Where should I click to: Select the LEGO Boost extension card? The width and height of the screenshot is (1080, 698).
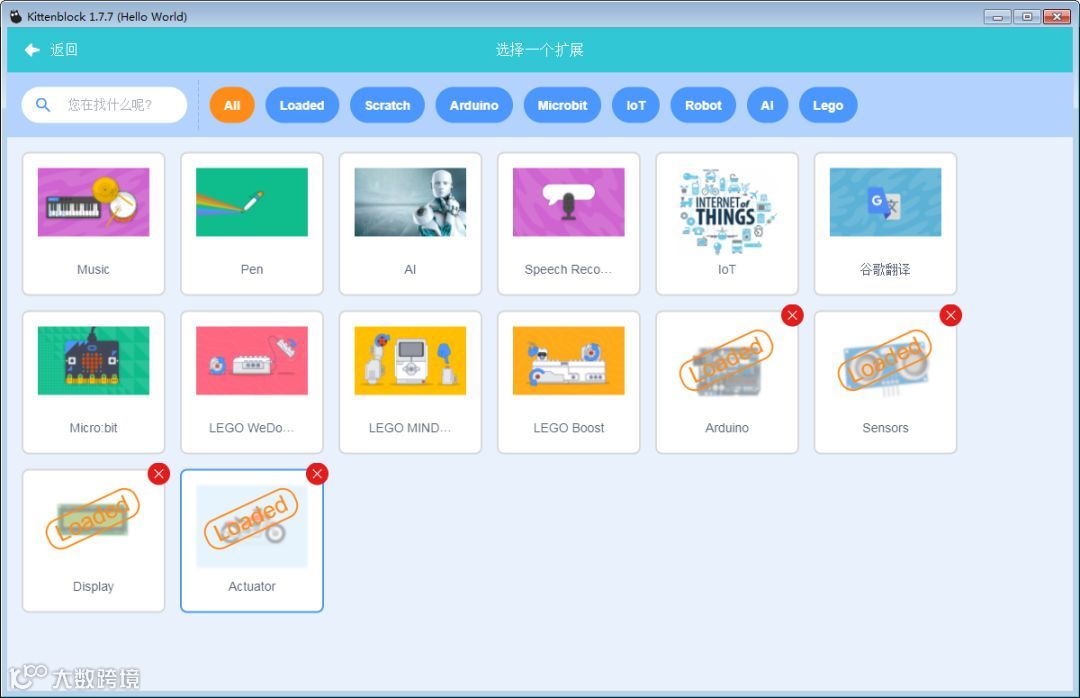coord(569,382)
